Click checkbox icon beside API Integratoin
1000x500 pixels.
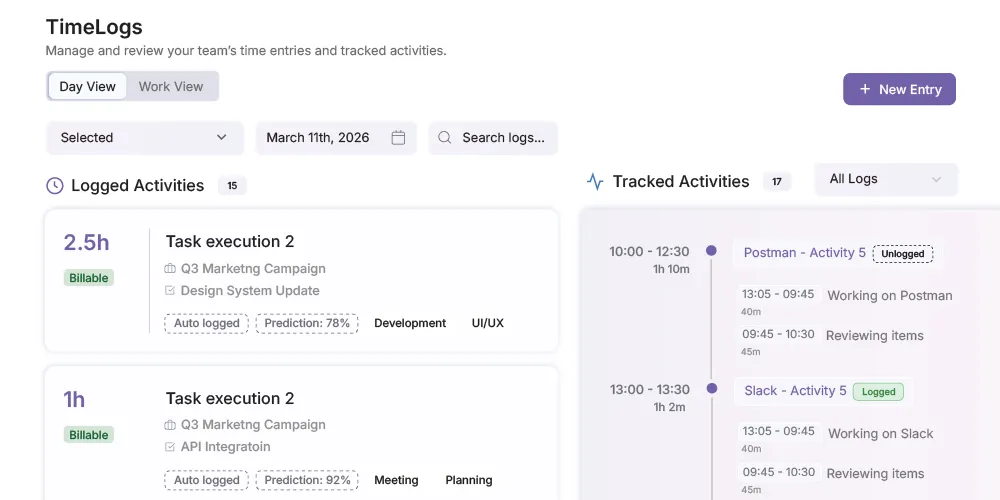170,447
